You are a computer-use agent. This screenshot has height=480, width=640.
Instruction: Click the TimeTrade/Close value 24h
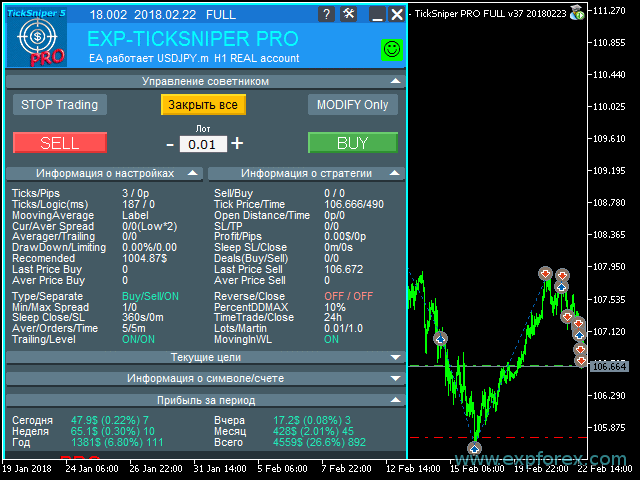(333, 318)
